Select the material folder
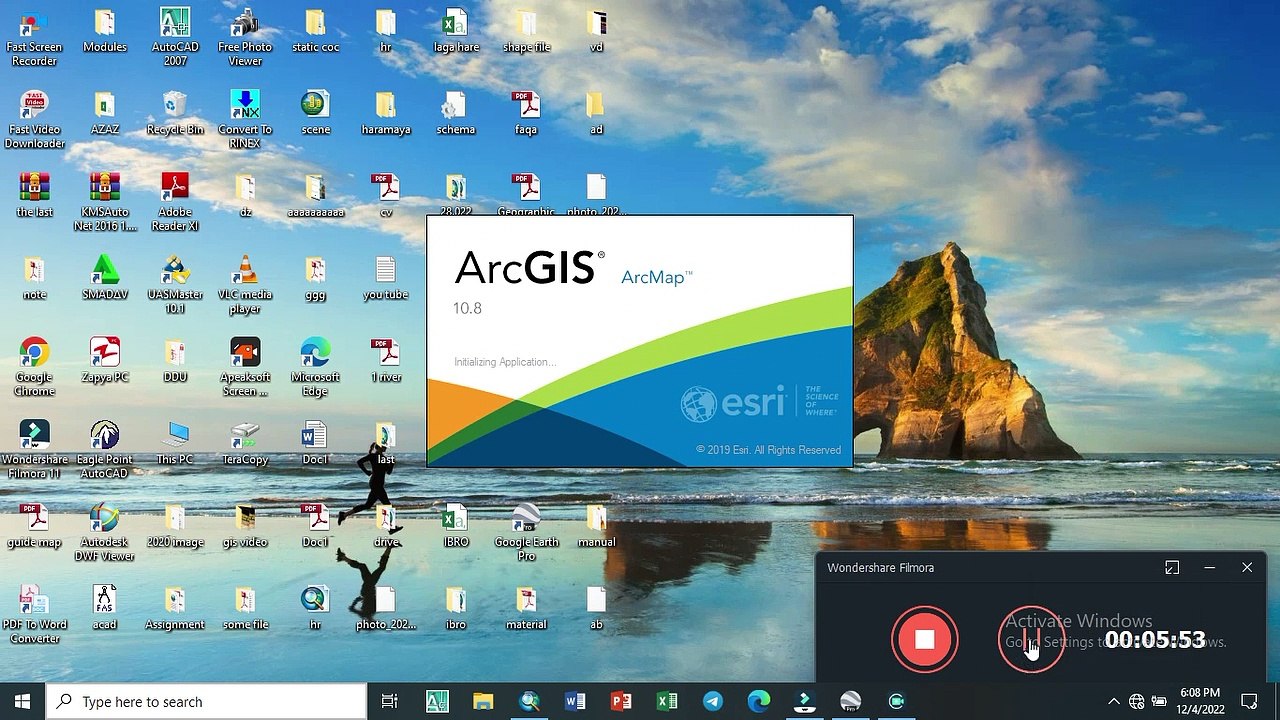1280x720 pixels. pos(526,607)
